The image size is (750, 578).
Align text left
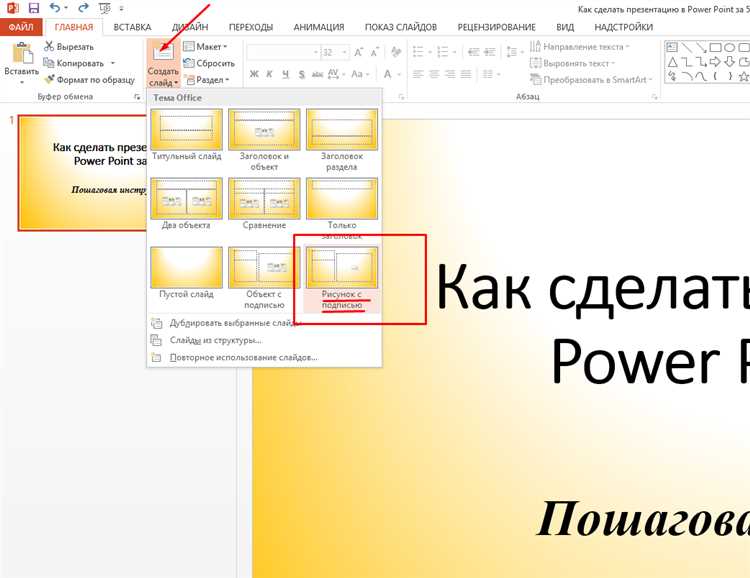pyautogui.click(x=418, y=74)
